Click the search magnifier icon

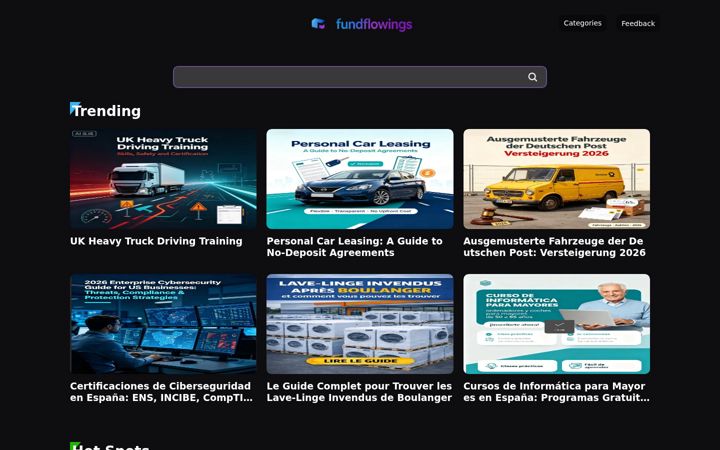pos(532,77)
